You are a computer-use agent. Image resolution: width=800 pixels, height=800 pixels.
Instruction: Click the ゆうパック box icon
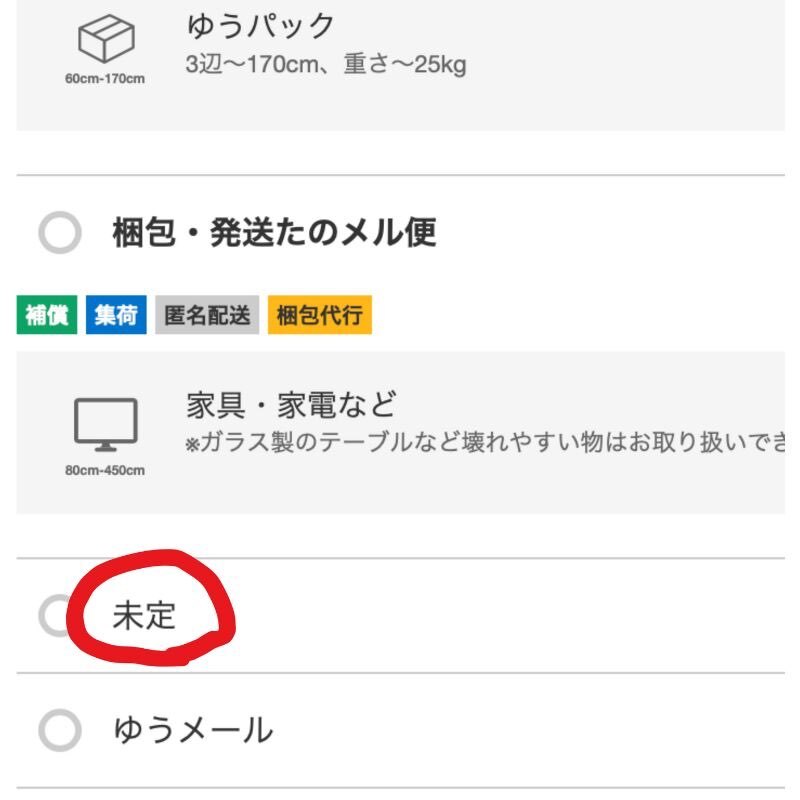pos(105,43)
